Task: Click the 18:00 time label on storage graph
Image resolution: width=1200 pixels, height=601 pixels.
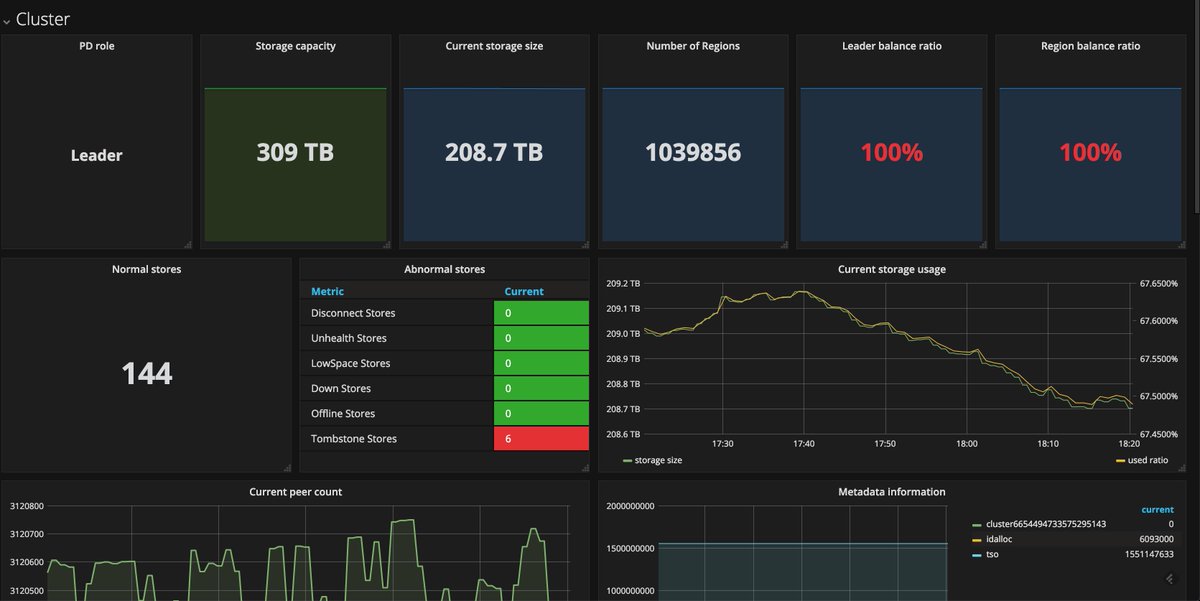Action: pos(967,443)
